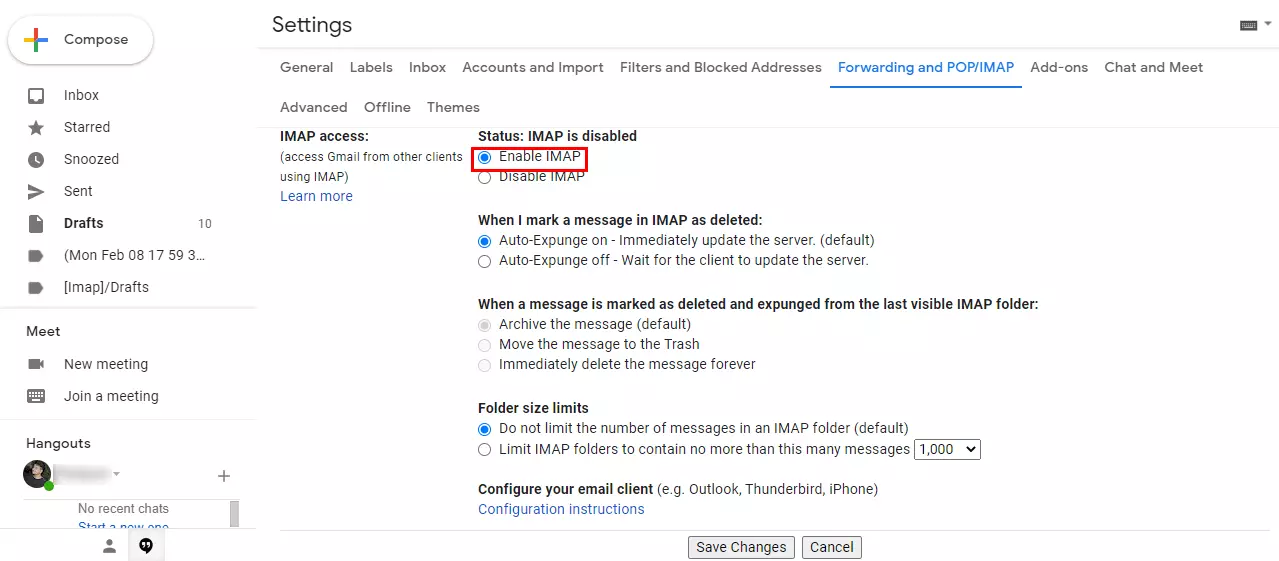Open the General settings tab
The width and height of the screenshot is (1279, 561).
point(307,68)
